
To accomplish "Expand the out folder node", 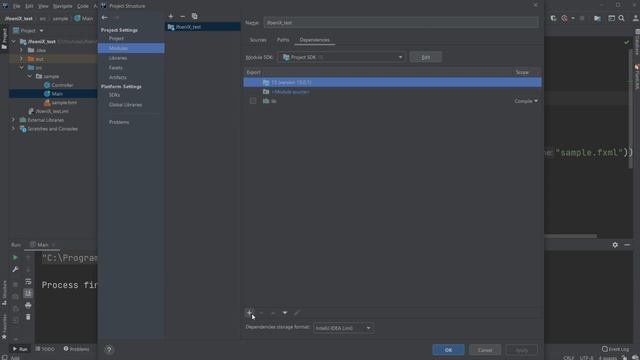I will pos(21,59).
